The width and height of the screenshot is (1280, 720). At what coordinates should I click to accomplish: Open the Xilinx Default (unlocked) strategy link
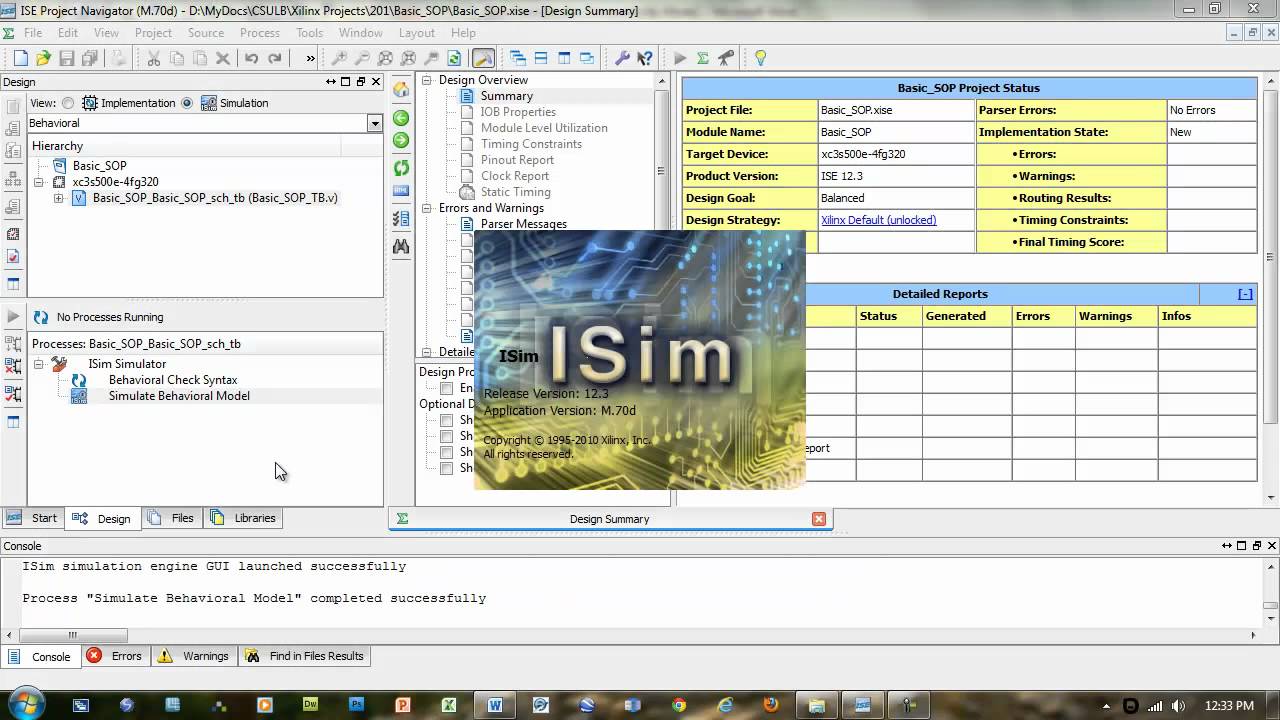click(x=878, y=220)
